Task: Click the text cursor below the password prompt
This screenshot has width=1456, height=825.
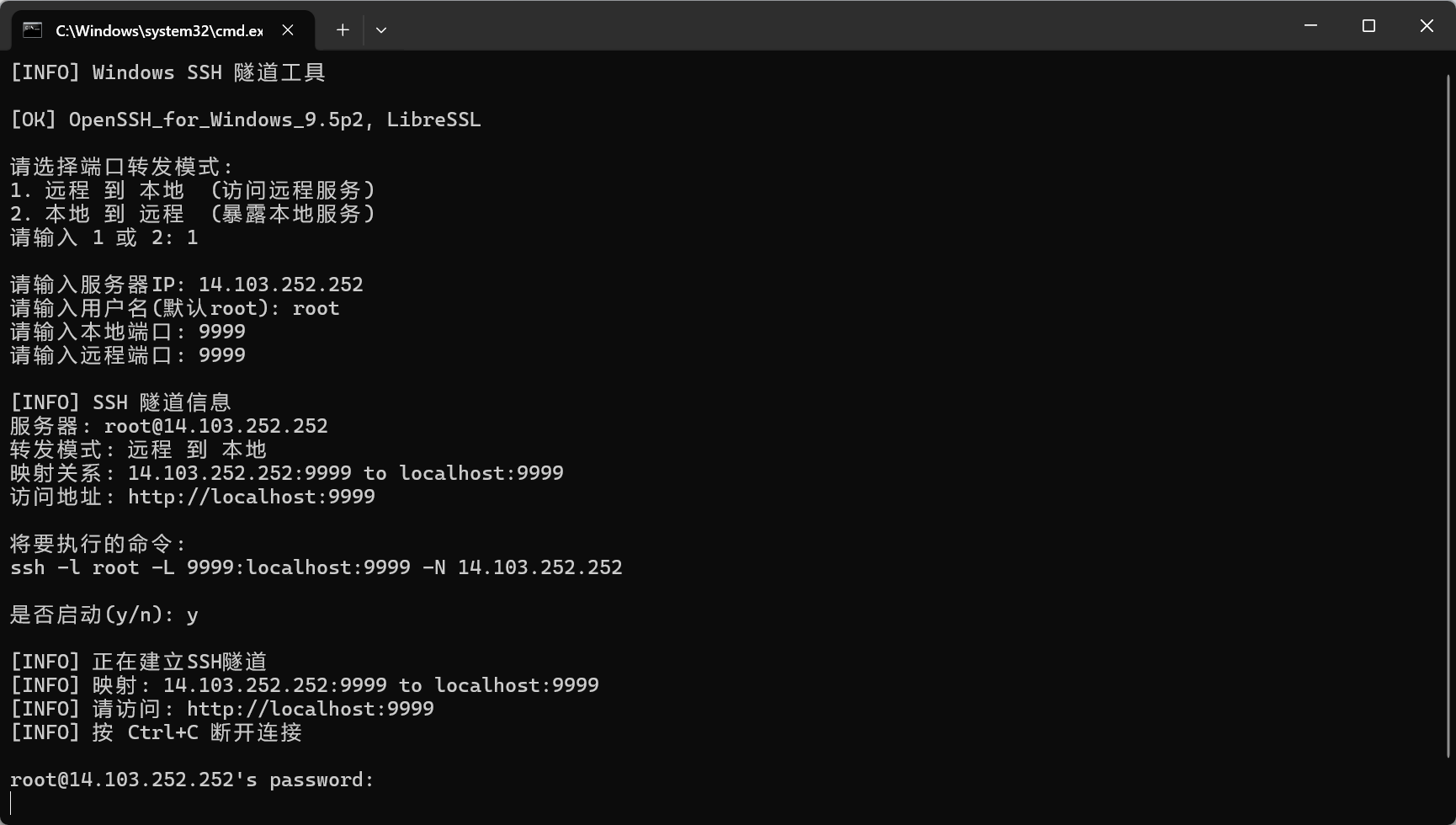Action: point(12,803)
